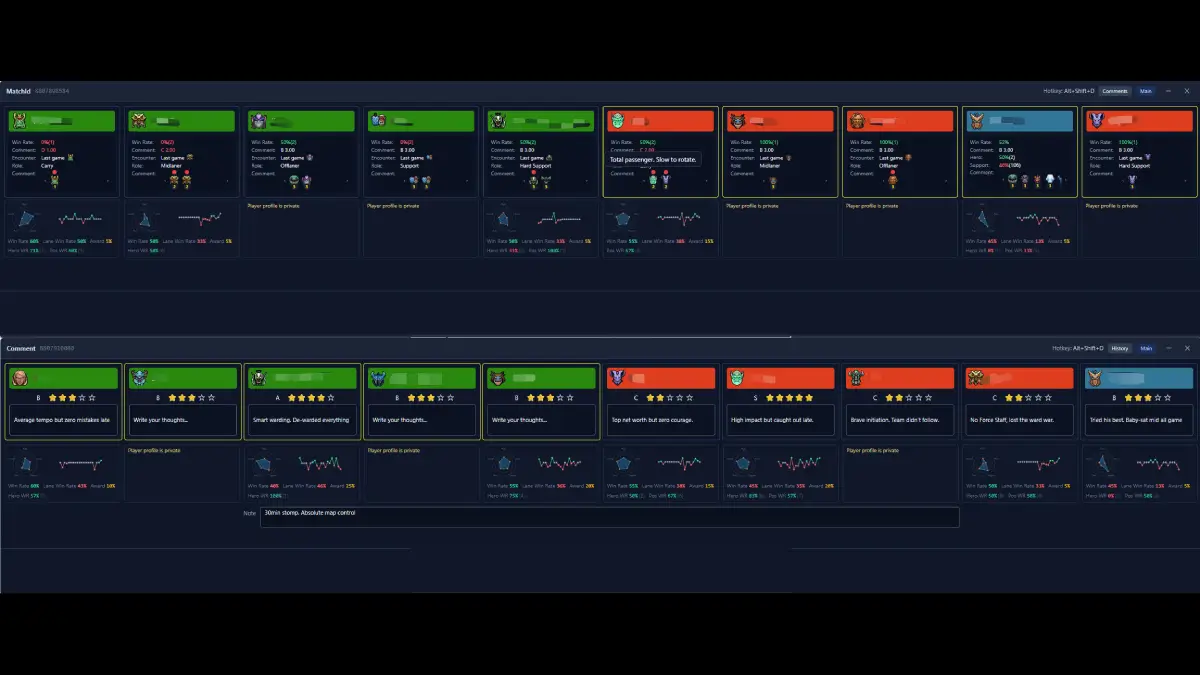Edit 'No Force Staff, lost the ward war' comment
The width and height of the screenshot is (1200, 675).
coord(1021,420)
